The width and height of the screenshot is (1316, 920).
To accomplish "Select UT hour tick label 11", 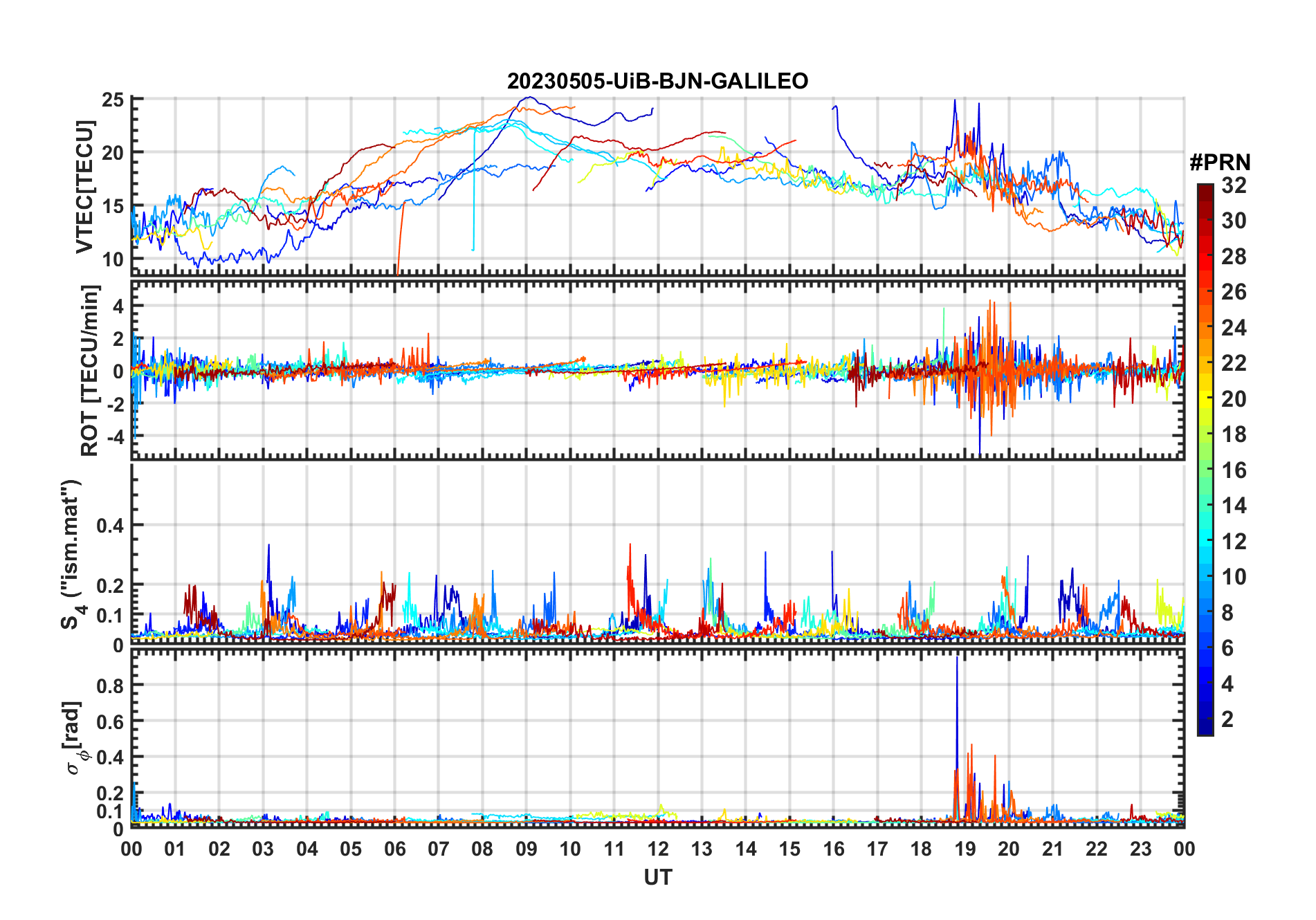I will tap(614, 849).
